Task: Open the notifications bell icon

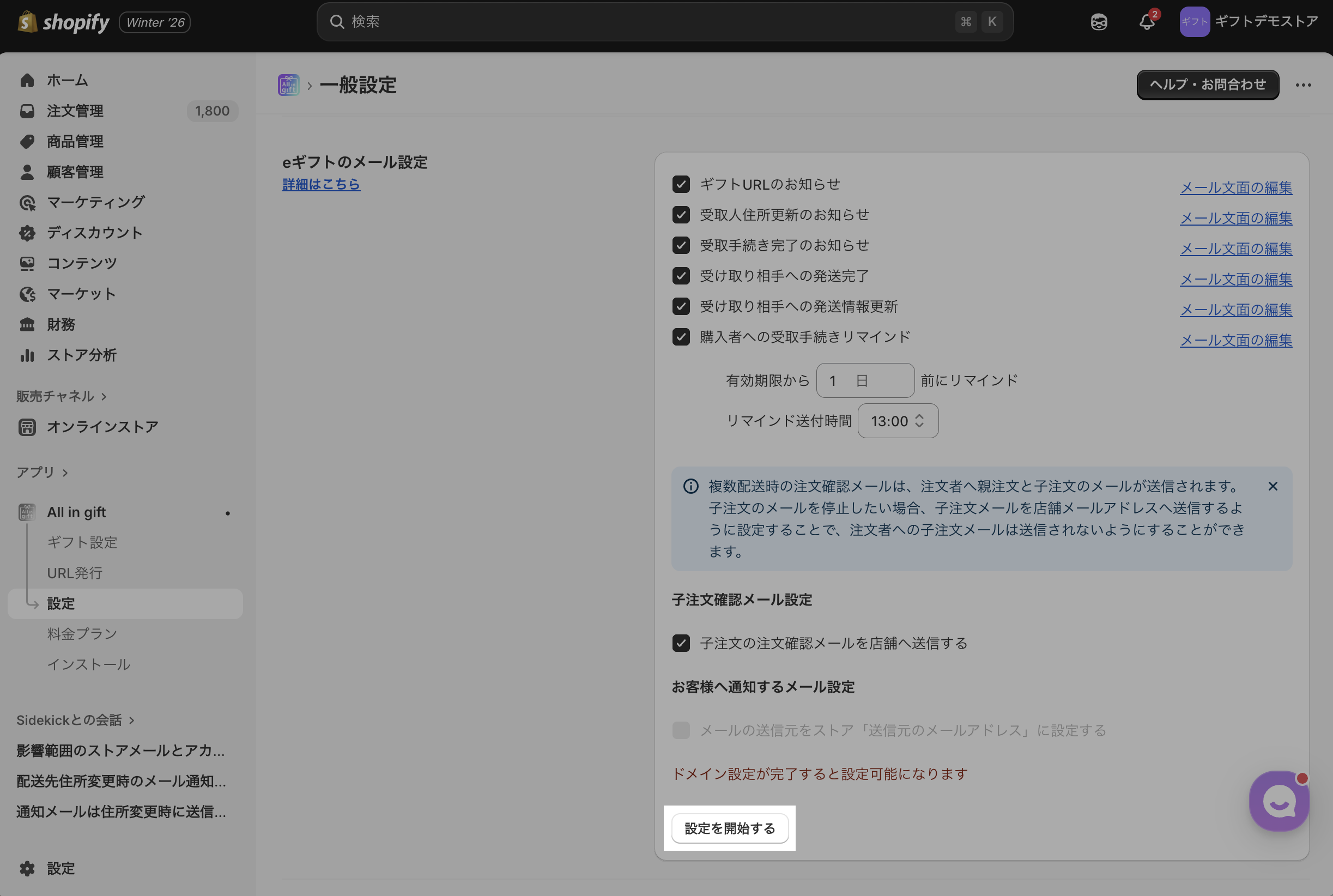Action: [1147, 22]
